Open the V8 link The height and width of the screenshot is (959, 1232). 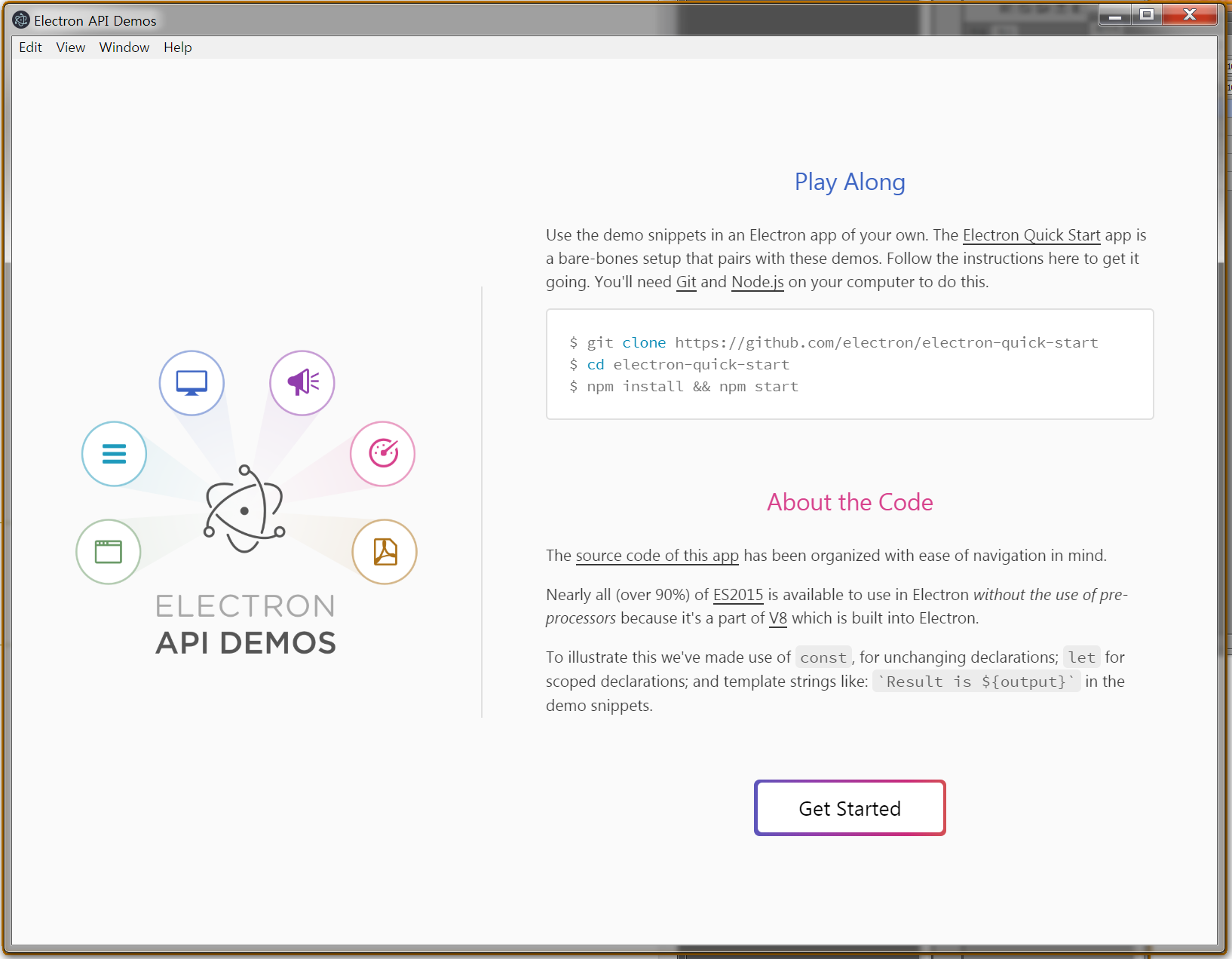[x=778, y=618]
